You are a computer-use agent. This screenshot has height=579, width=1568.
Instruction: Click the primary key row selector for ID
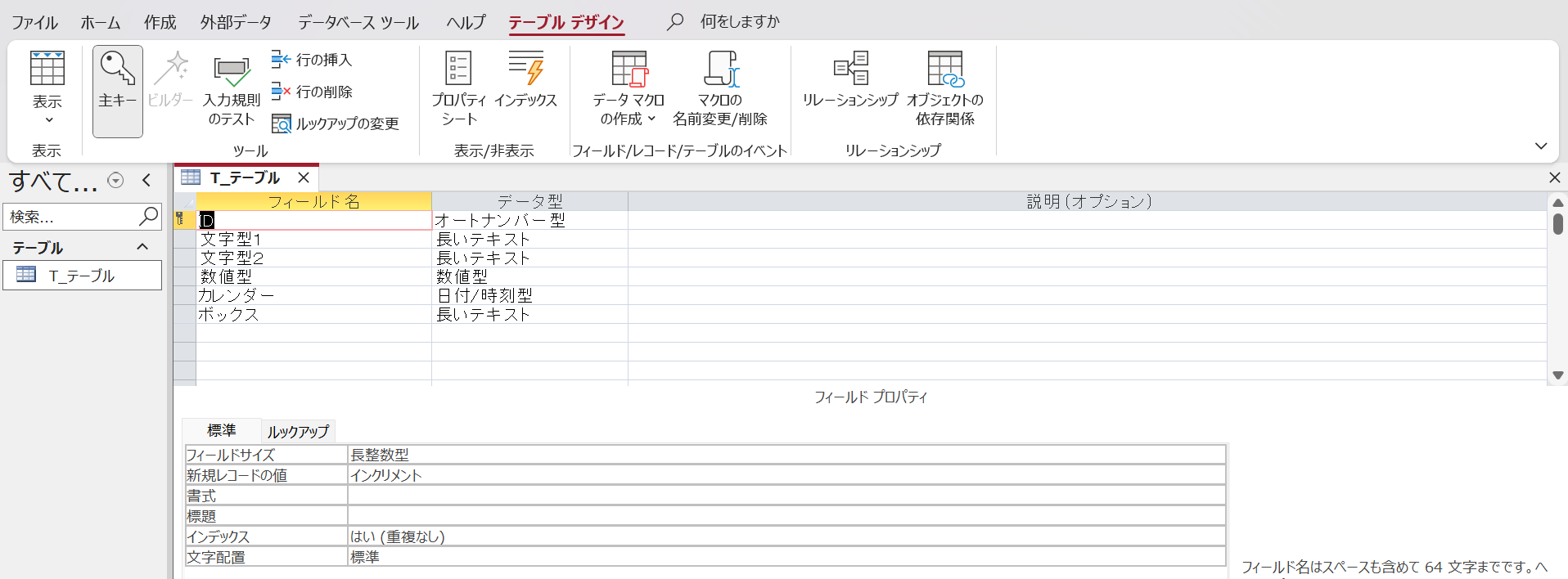(x=184, y=220)
